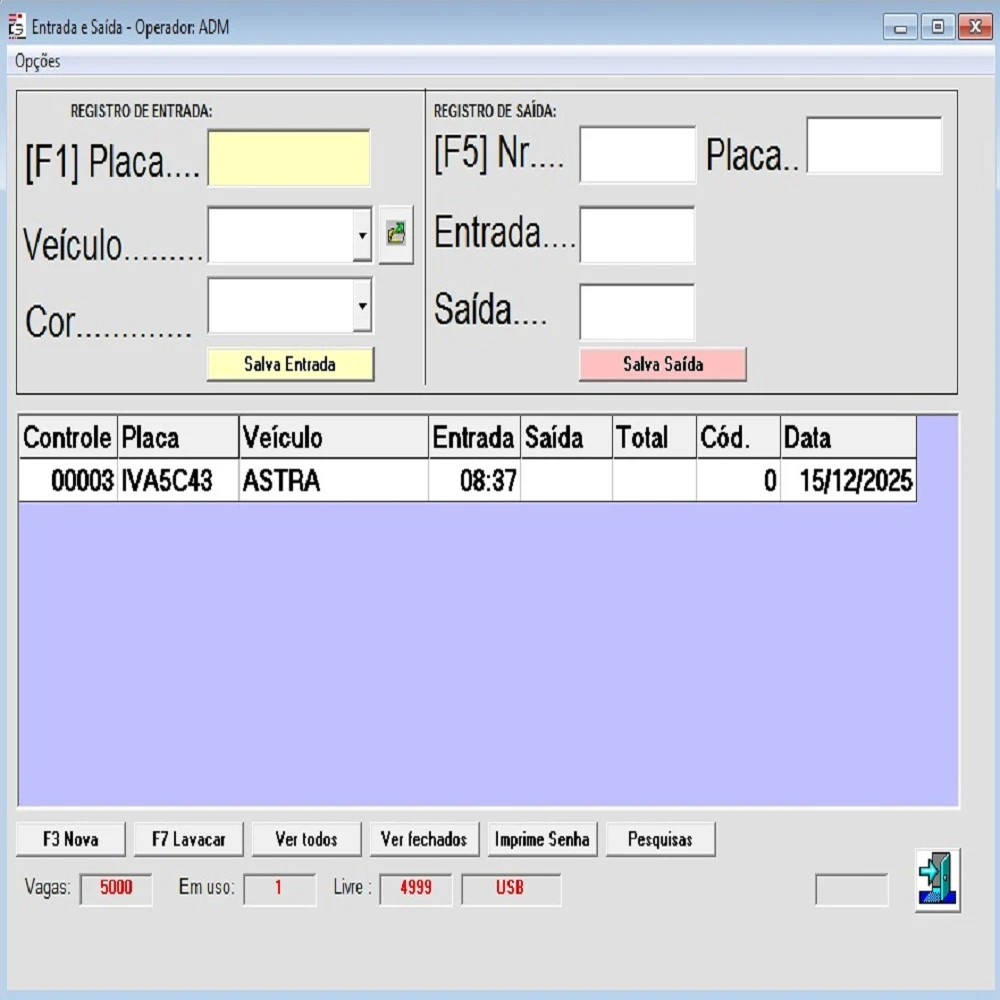1000x1000 pixels.
Task: Click the exit door icon
Action: point(937,880)
